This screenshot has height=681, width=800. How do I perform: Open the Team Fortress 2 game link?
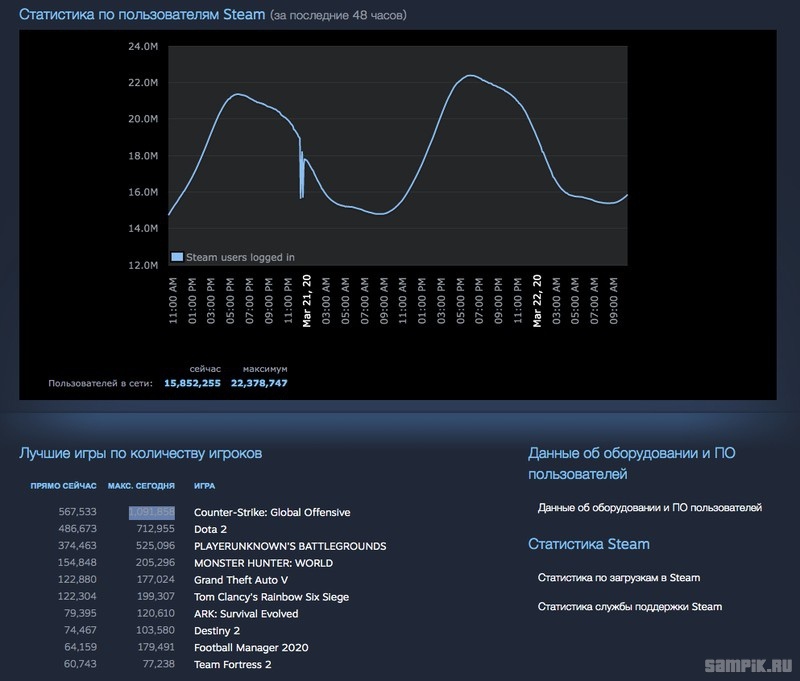click(233, 664)
